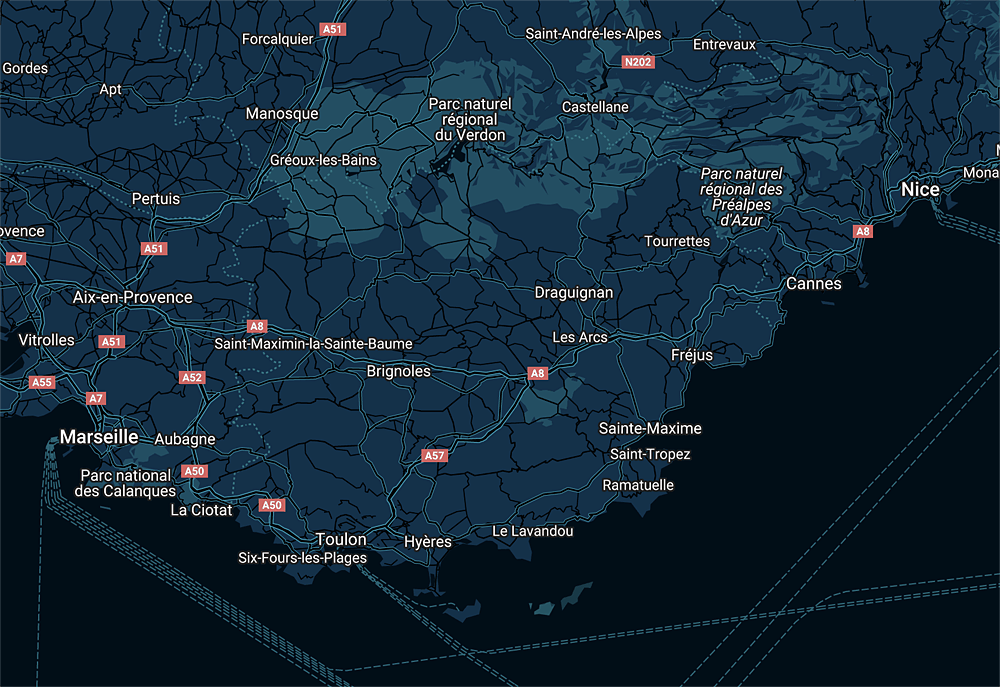Screen dimensions: 1000x687
Task: Click the A8 shield near Nice
Action: pos(862,231)
